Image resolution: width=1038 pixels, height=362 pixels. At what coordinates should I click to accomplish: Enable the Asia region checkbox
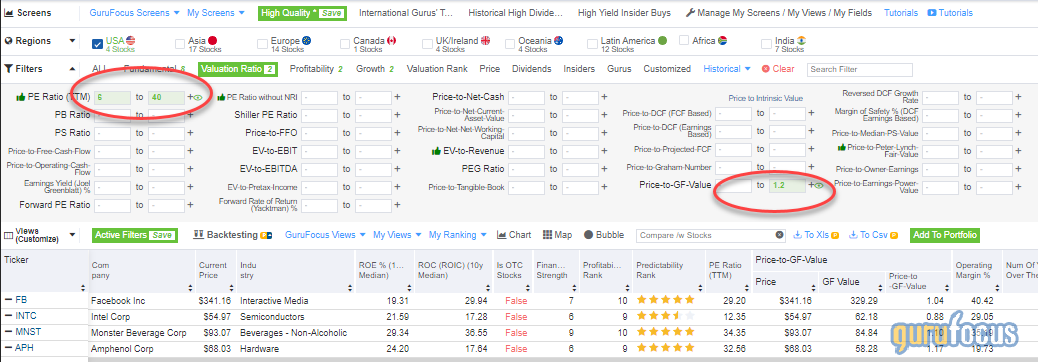coord(180,44)
